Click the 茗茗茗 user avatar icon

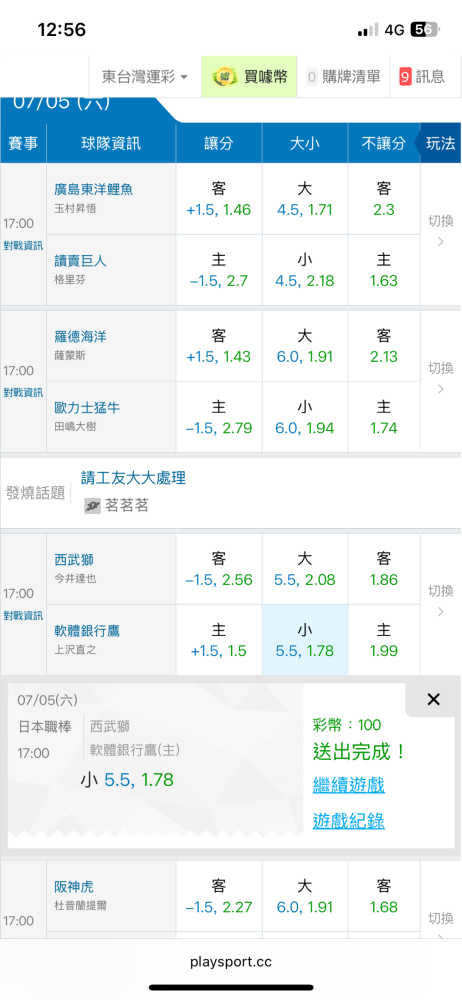92,506
